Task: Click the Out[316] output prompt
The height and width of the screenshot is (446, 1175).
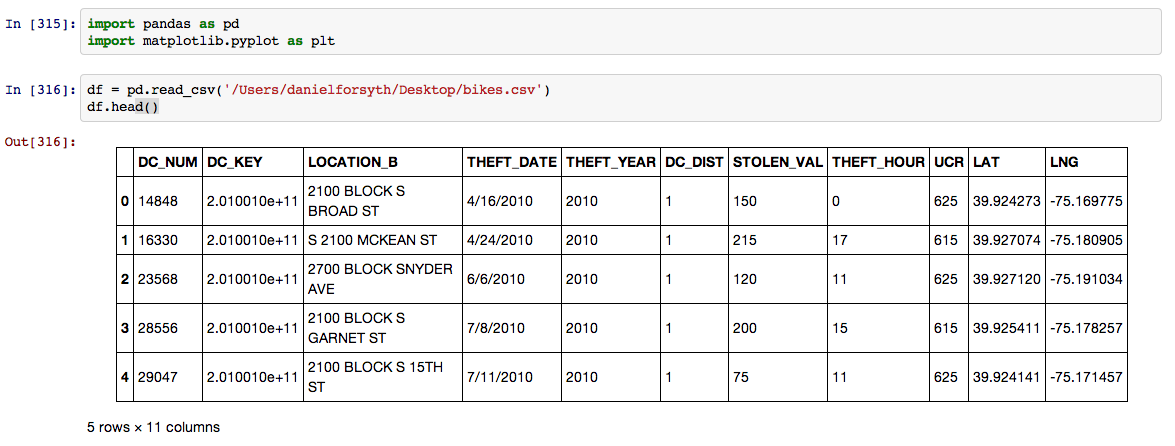Action: tap(41, 142)
